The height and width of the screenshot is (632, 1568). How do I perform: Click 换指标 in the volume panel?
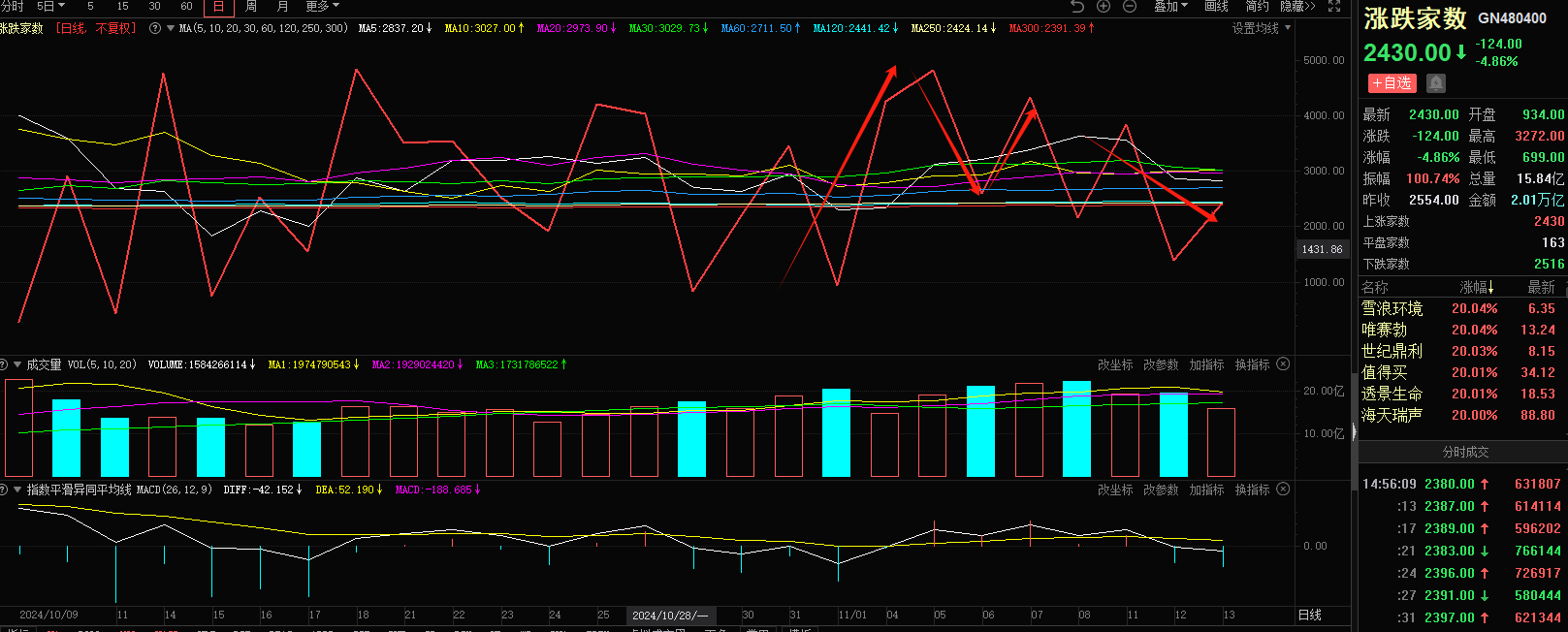tap(1252, 364)
